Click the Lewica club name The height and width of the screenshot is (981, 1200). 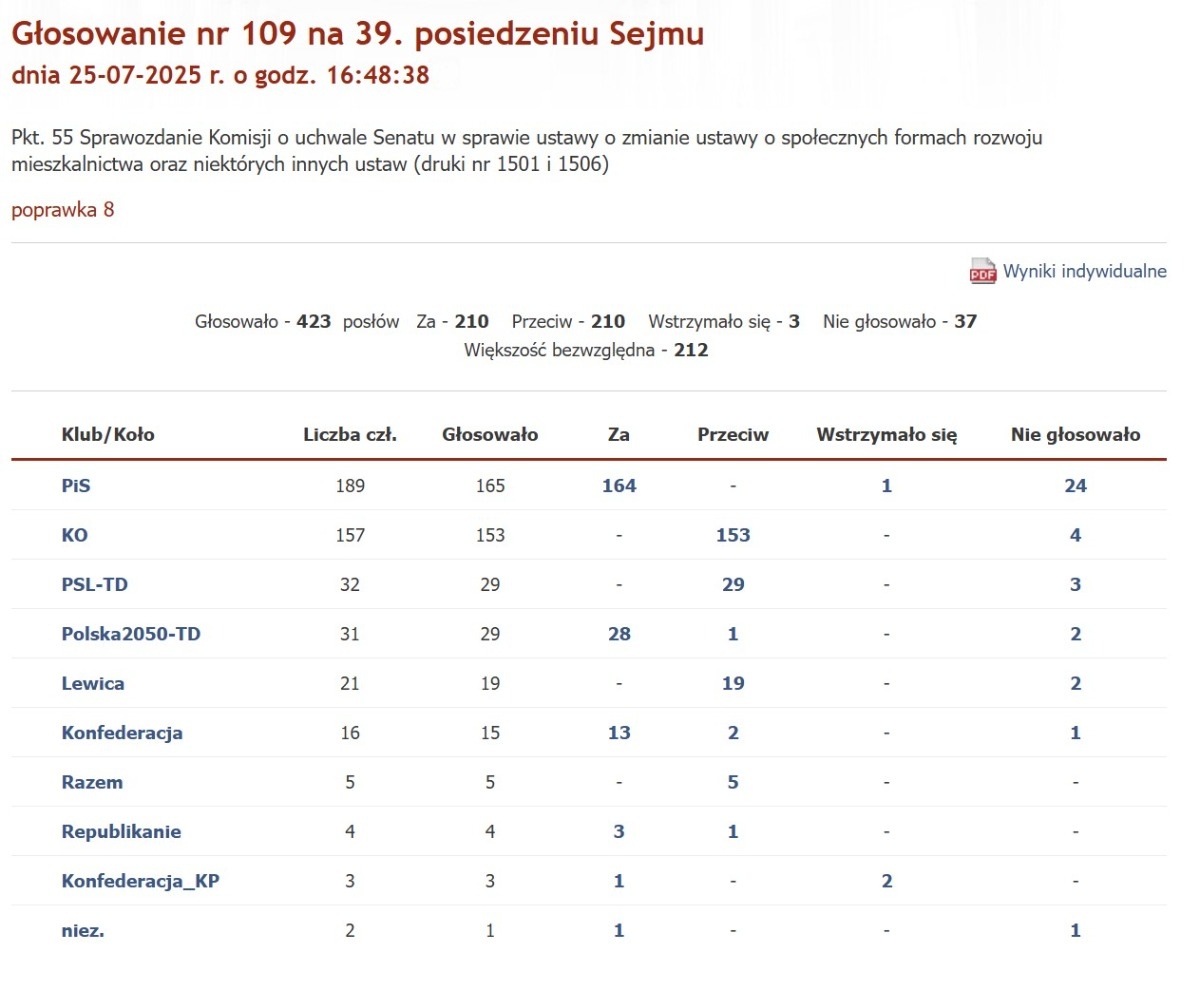click(93, 684)
